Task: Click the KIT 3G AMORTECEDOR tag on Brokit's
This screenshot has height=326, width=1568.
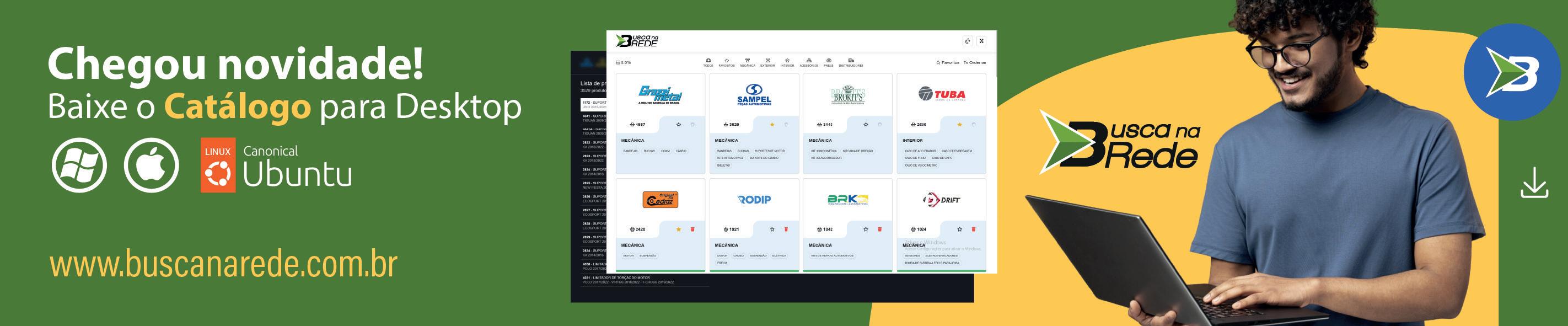Action: tap(826, 158)
